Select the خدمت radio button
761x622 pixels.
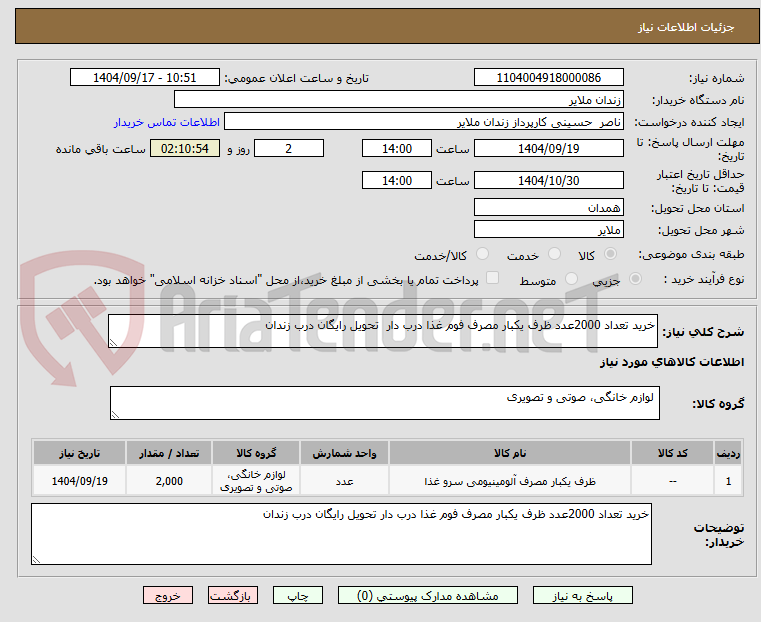[x=554, y=254]
